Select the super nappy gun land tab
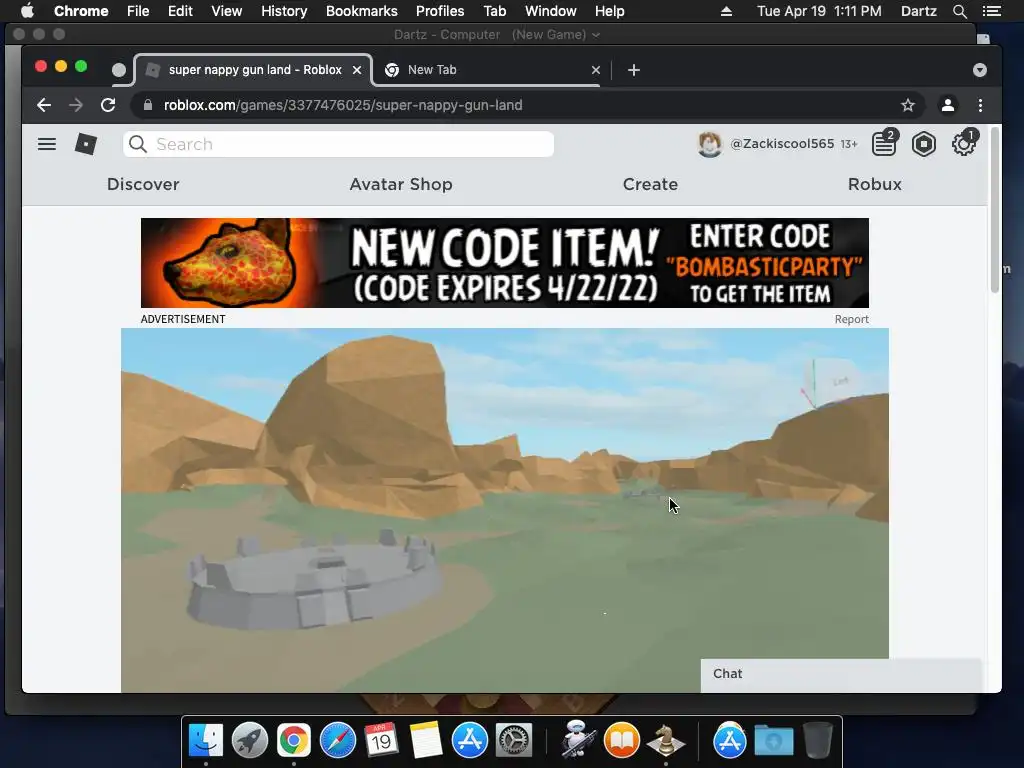Screen dimensions: 1024x768 click(253, 70)
